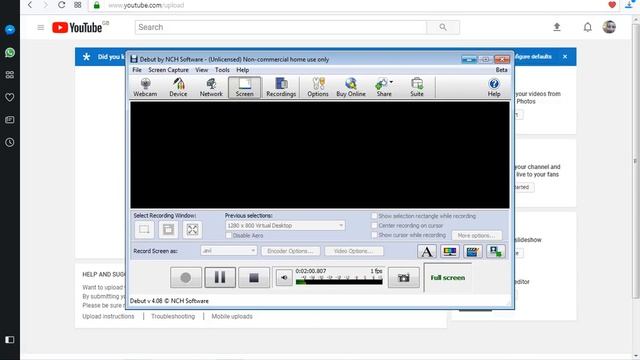Image resolution: width=640 pixels, height=360 pixels.
Task: Open YouTube hamburger menu
Action: point(40,27)
